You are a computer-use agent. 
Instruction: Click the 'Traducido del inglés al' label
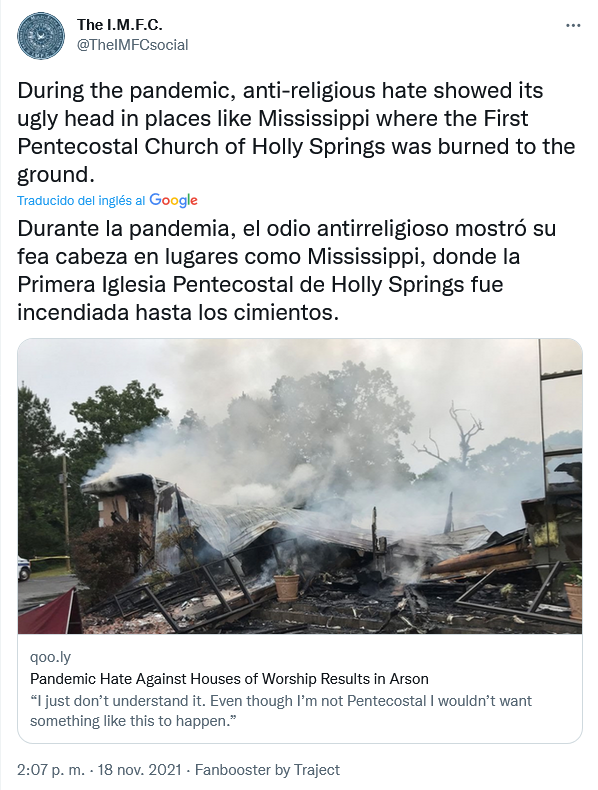click(81, 201)
